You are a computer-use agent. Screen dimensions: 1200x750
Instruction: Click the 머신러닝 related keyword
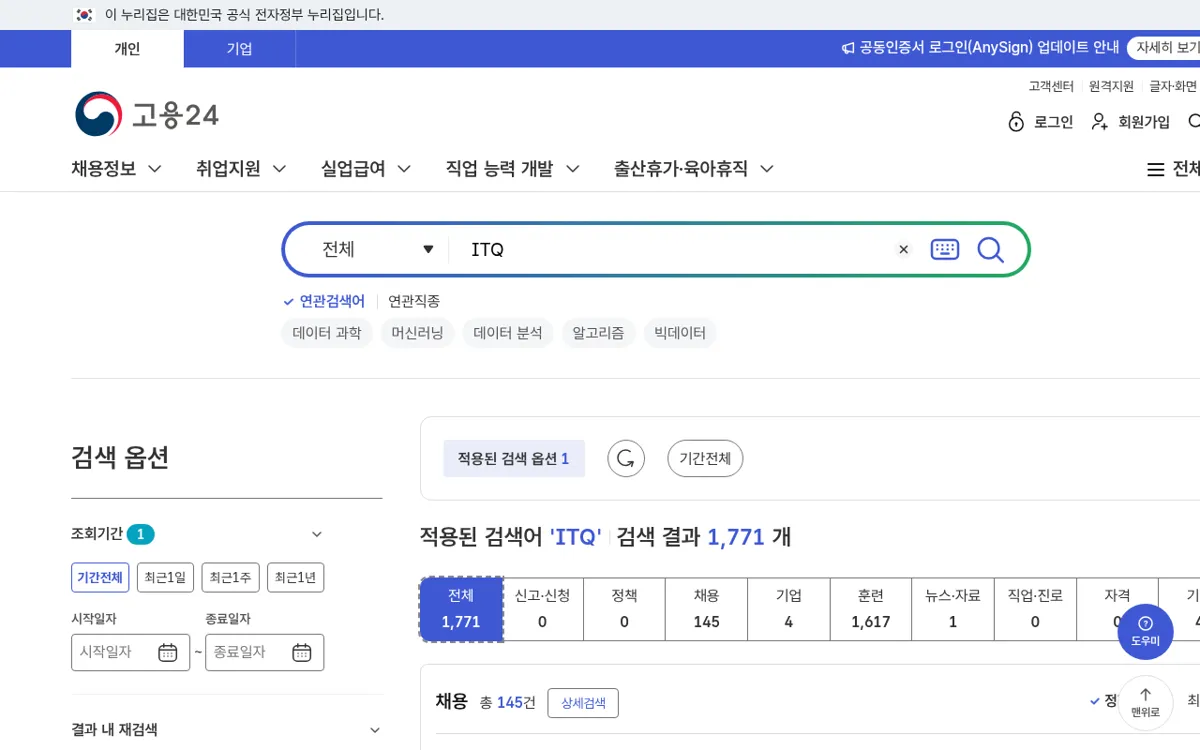418,333
